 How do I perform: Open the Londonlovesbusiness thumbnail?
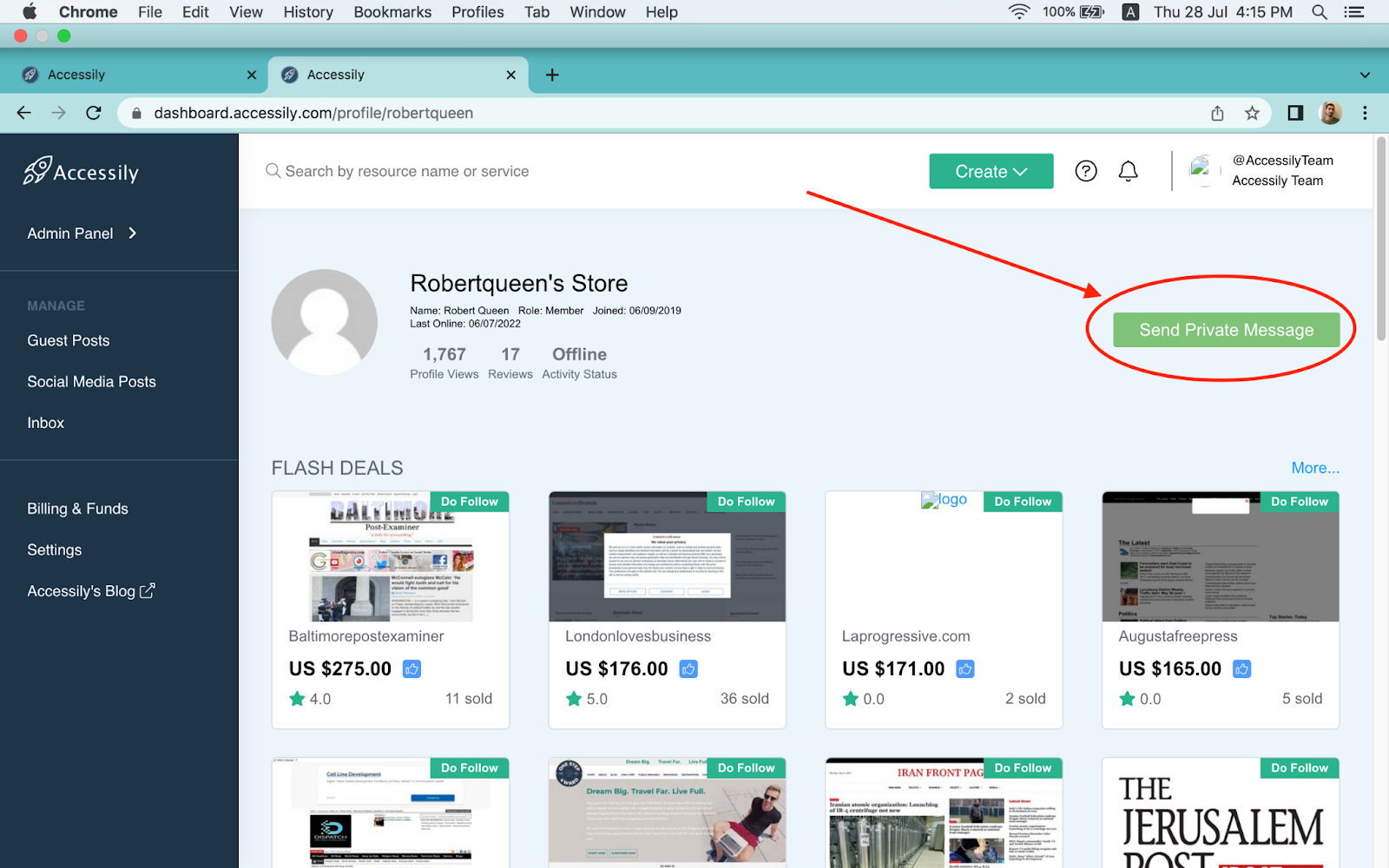coord(667,556)
